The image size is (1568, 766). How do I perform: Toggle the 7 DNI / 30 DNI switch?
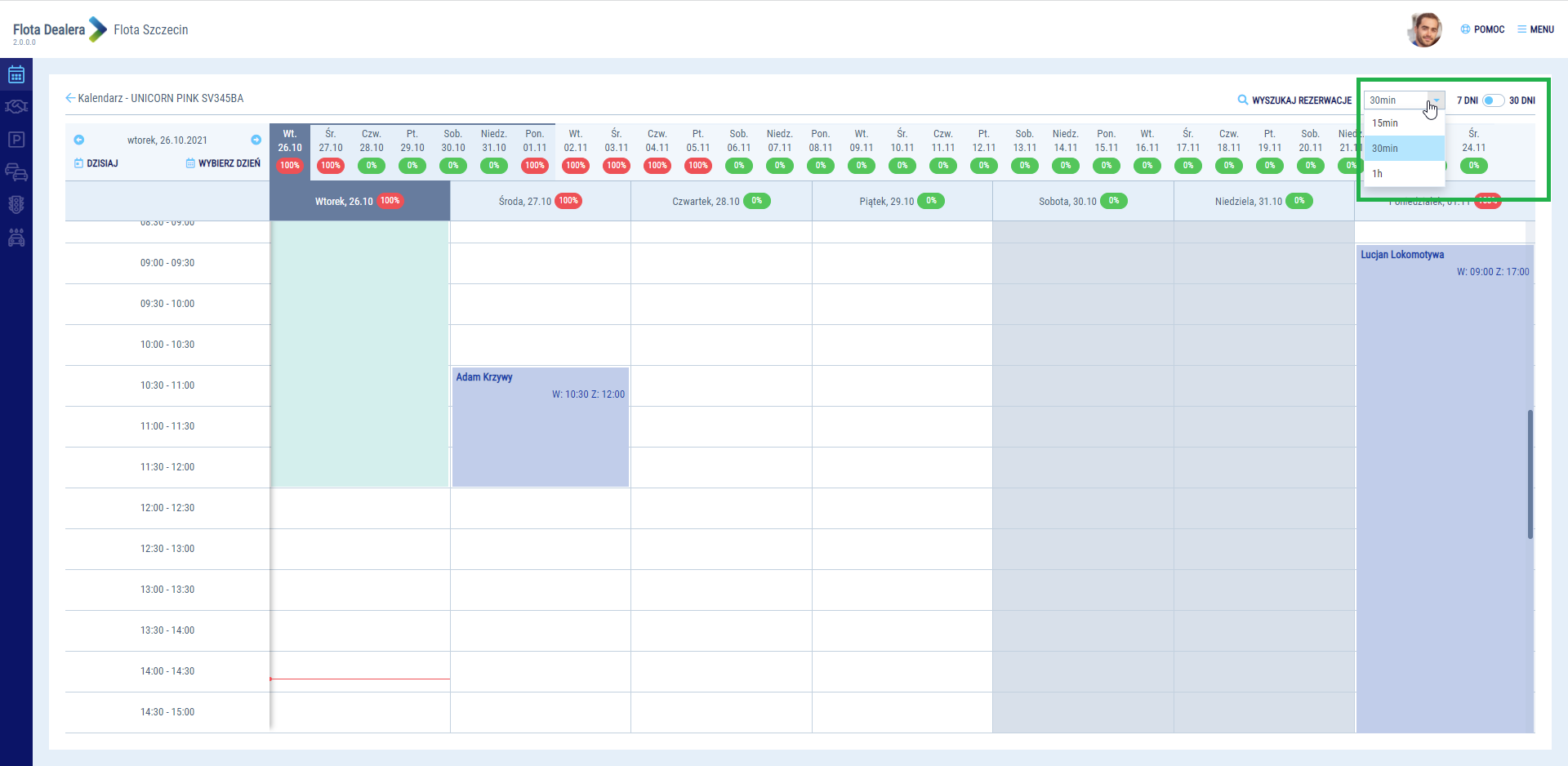tap(1493, 100)
